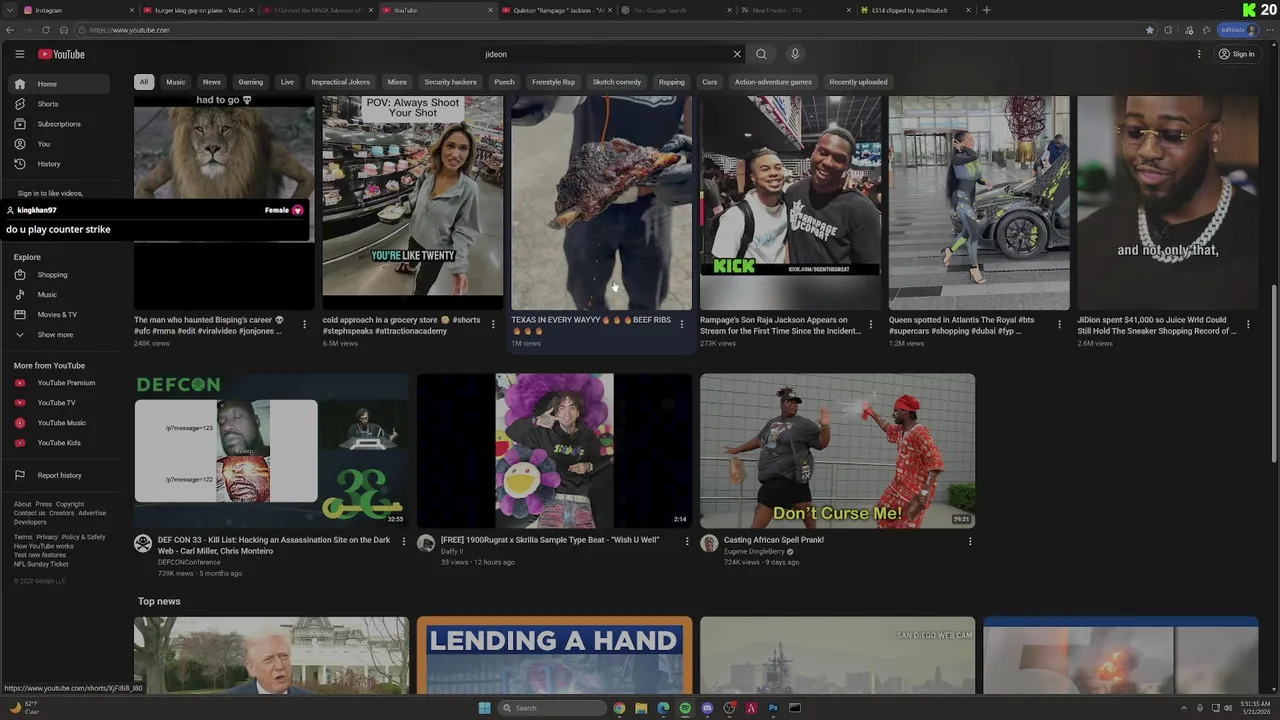Click the YouTube logo
This screenshot has width=1280, height=720.
(61, 54)
